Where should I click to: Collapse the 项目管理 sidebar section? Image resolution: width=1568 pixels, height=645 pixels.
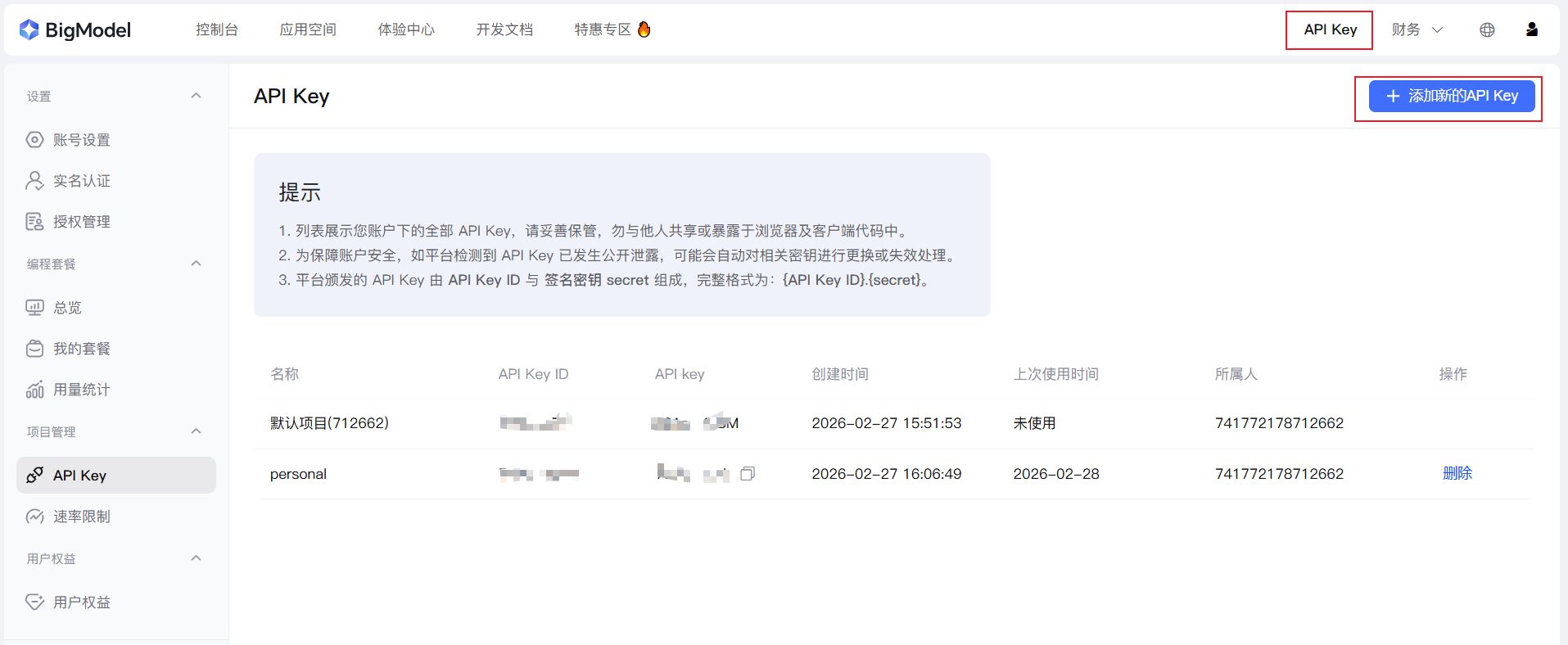coord(196,431)
